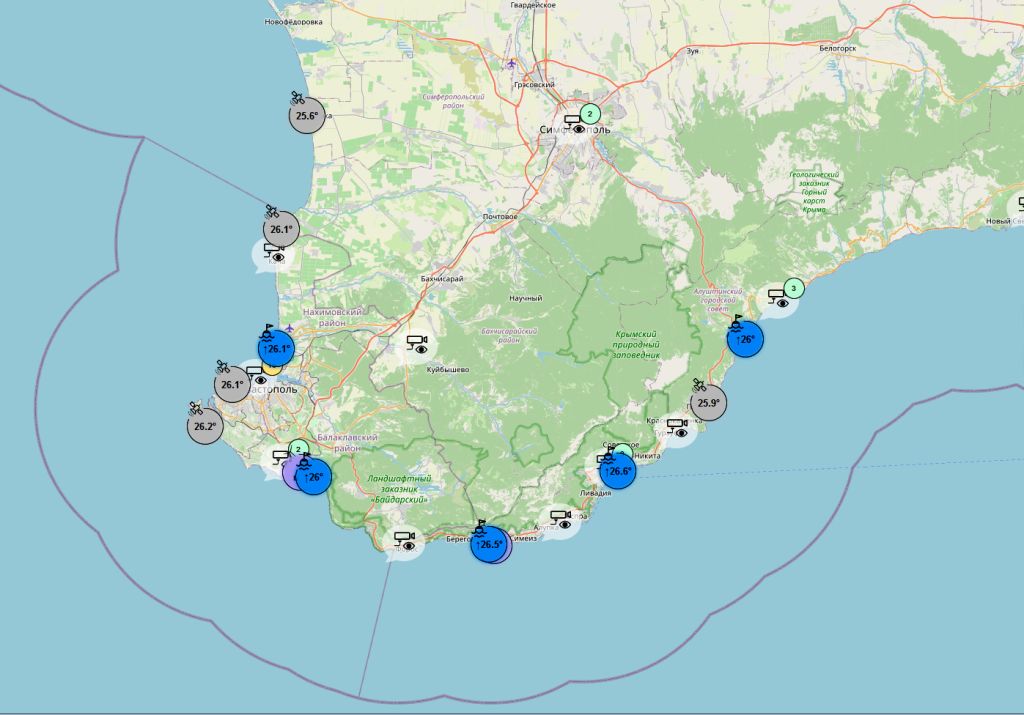The image size is (1024, 715).
Task: Click the Научный town label
Action: [x=526, y=298]
